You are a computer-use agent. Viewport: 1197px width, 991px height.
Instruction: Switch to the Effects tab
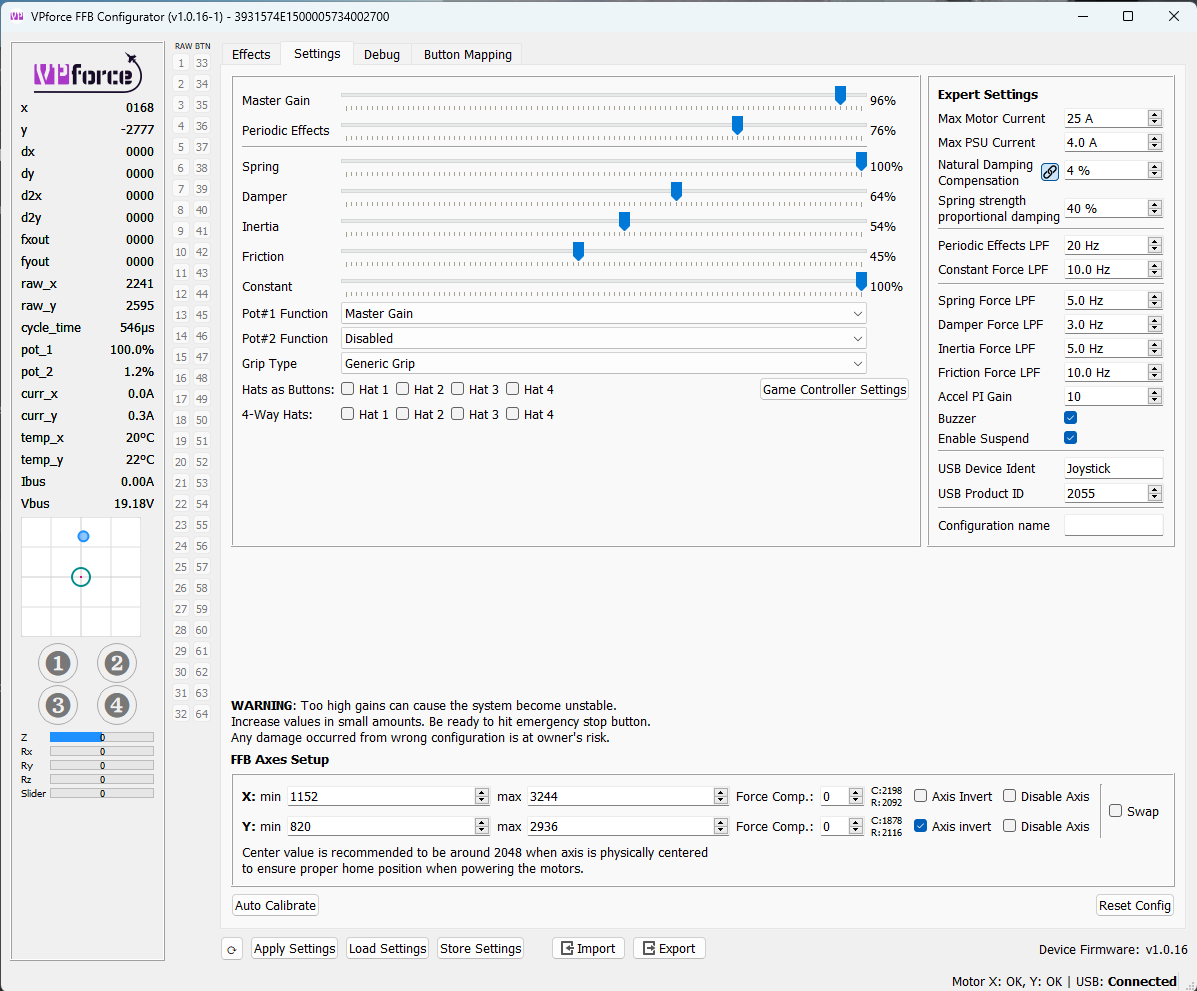(x=251, y=54)
